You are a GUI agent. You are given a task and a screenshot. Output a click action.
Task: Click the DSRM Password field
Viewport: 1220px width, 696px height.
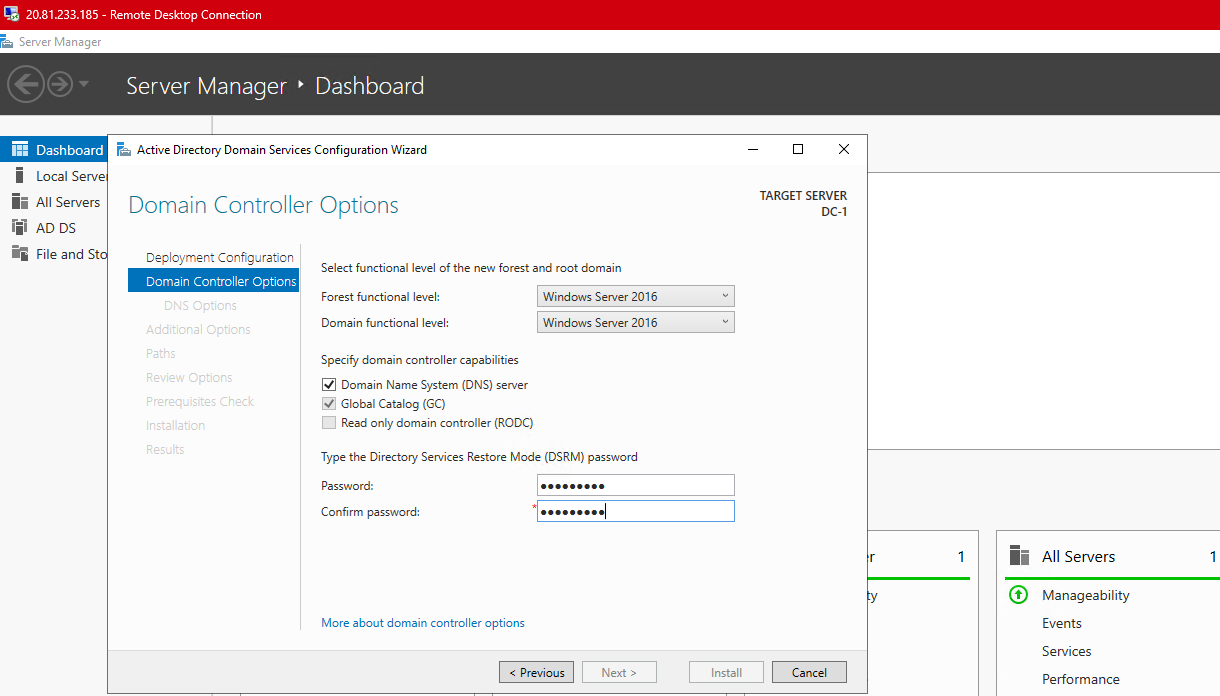coord(636,485)
